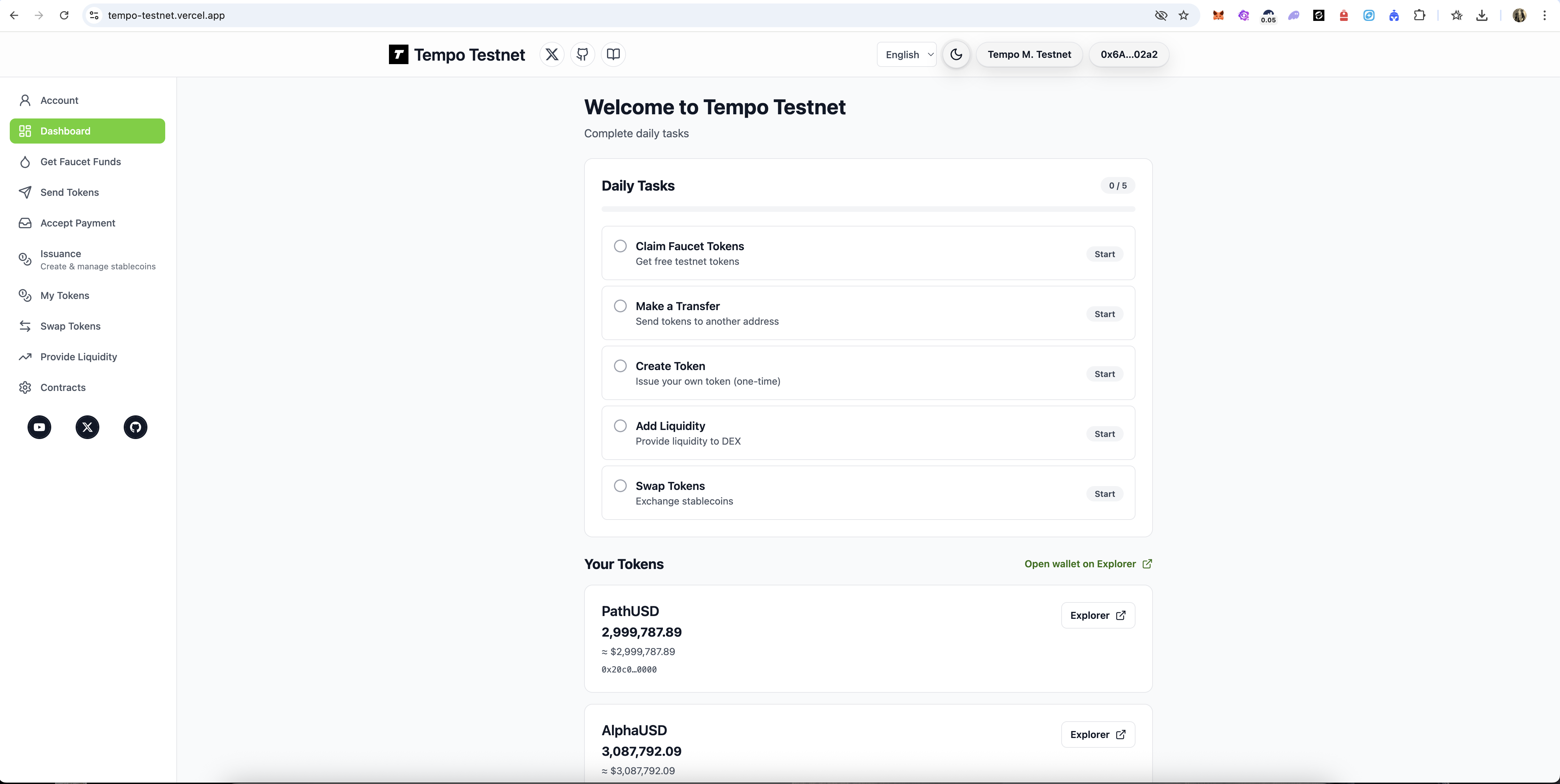Viewport: 1560px width, 784px height.
Task: Toggle the Claim Faucet Tokens task circle
Action: coord(620,246)
